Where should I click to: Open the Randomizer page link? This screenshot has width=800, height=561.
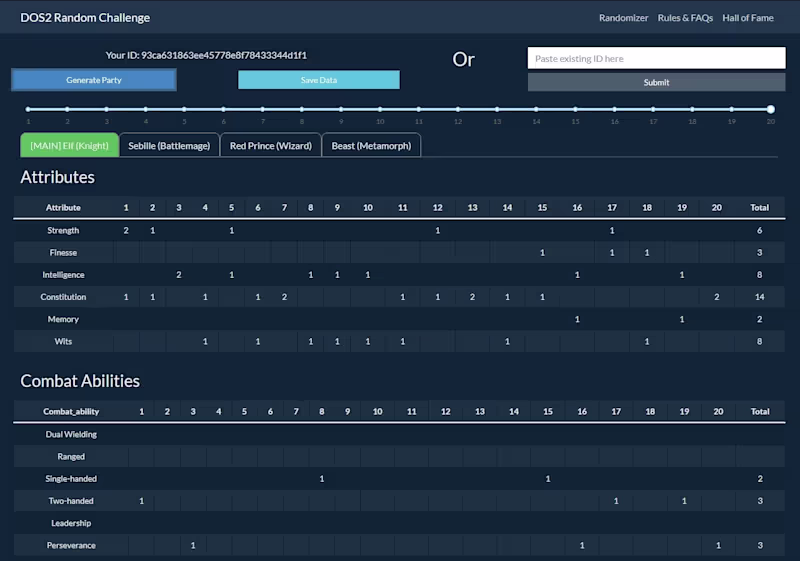[x=623, y=18]
